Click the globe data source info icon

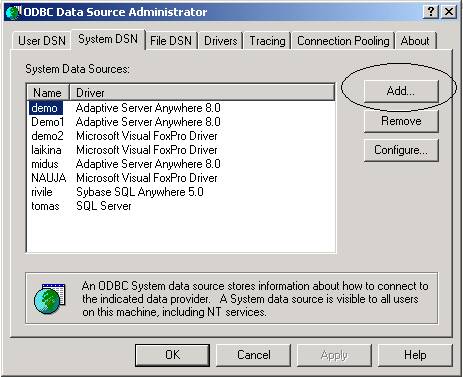pos(50,298)
